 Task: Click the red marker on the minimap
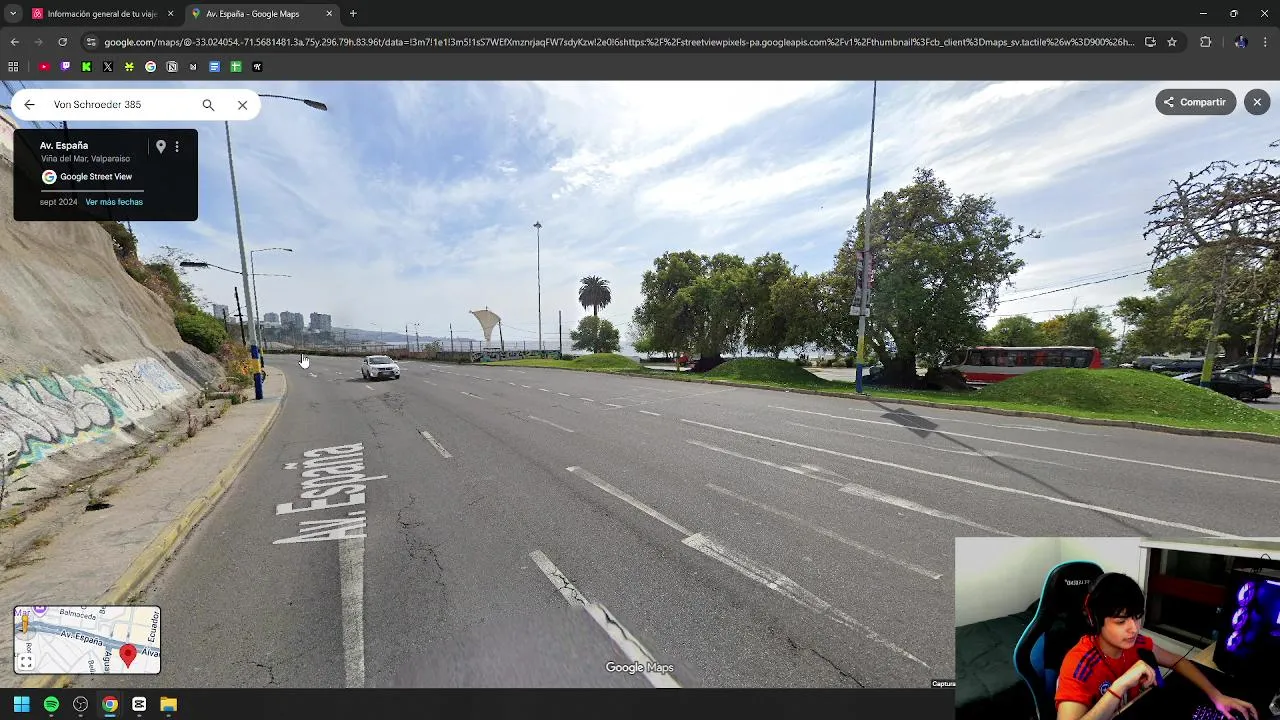coord(127,655)
